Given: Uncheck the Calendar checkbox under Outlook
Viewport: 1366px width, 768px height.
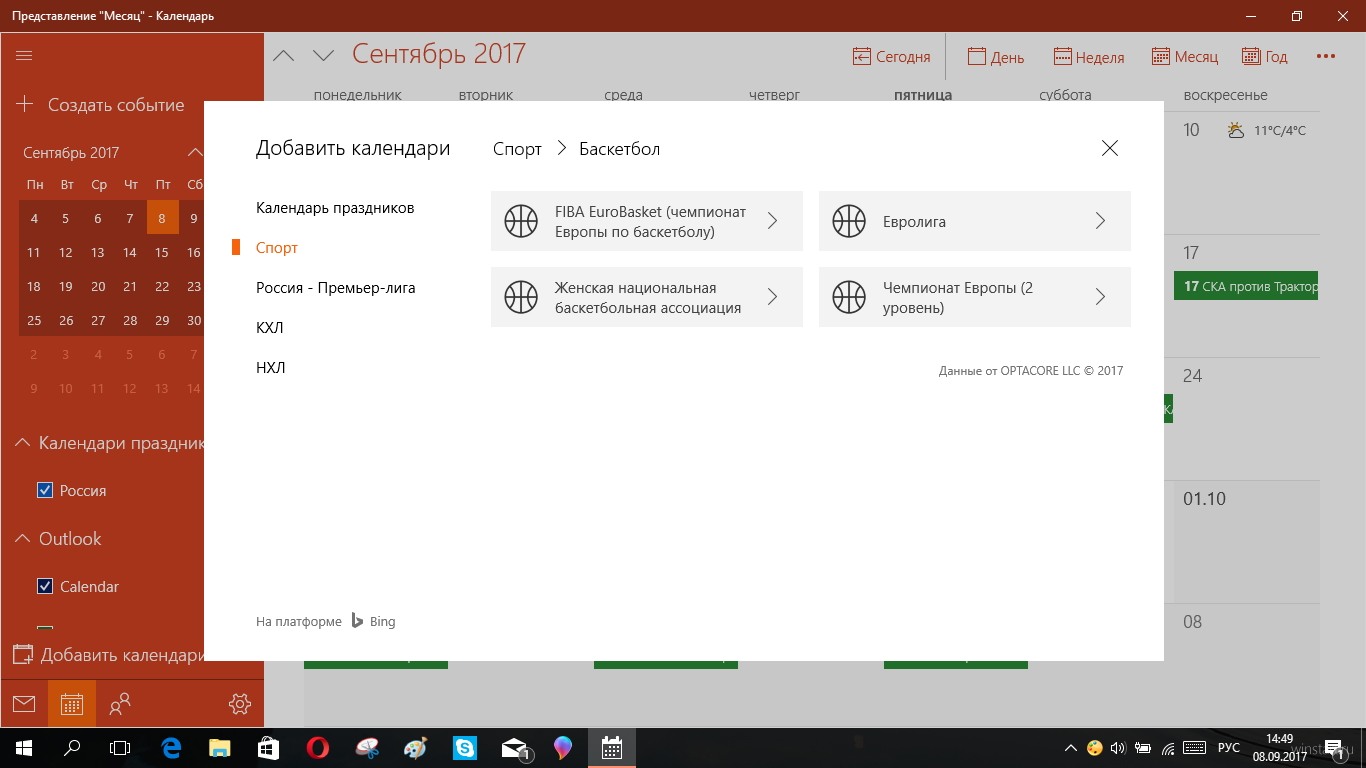Looking at the screenshot, I should pos(45,586).
